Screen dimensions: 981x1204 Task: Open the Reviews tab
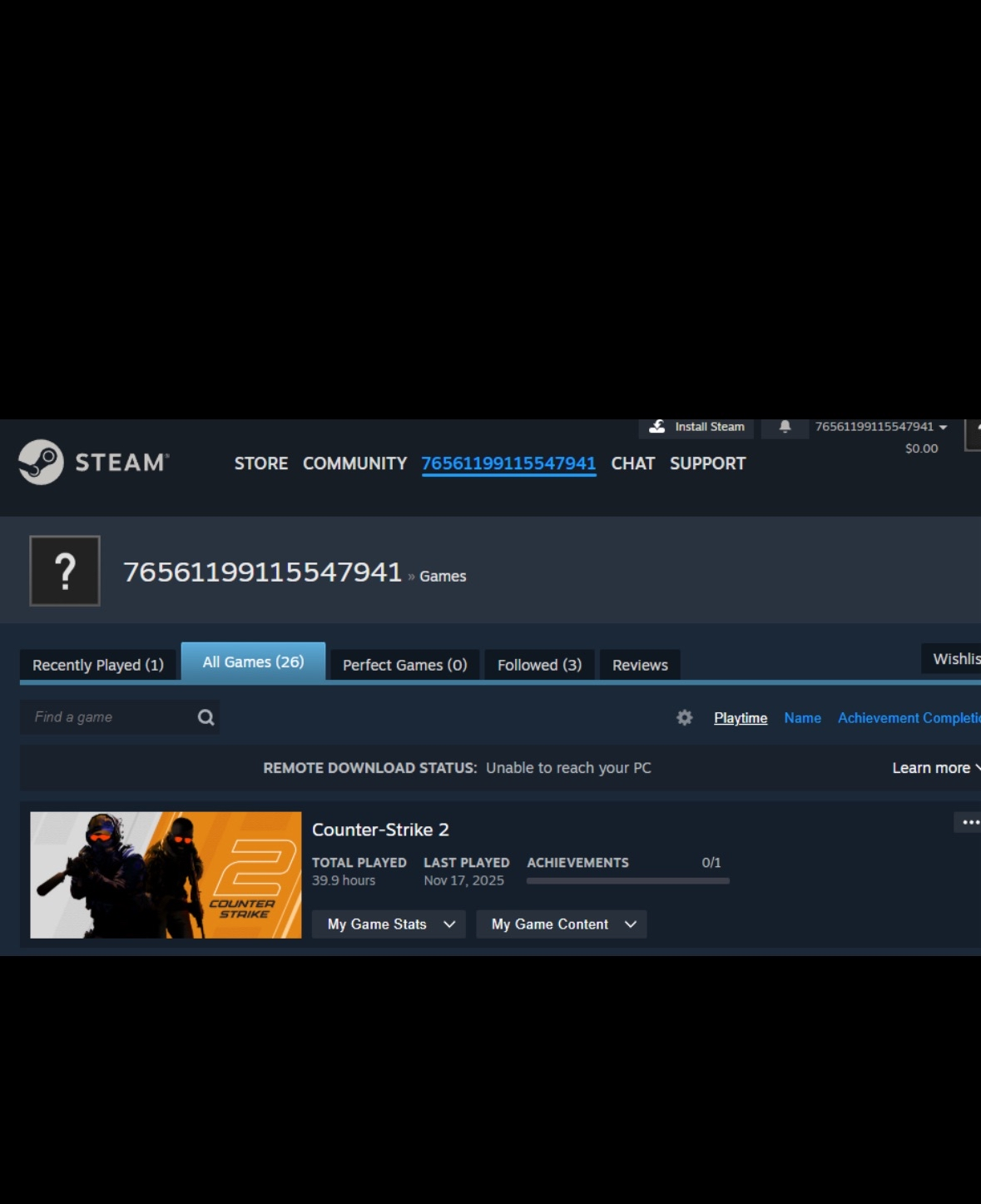click(x=640, y=665)
